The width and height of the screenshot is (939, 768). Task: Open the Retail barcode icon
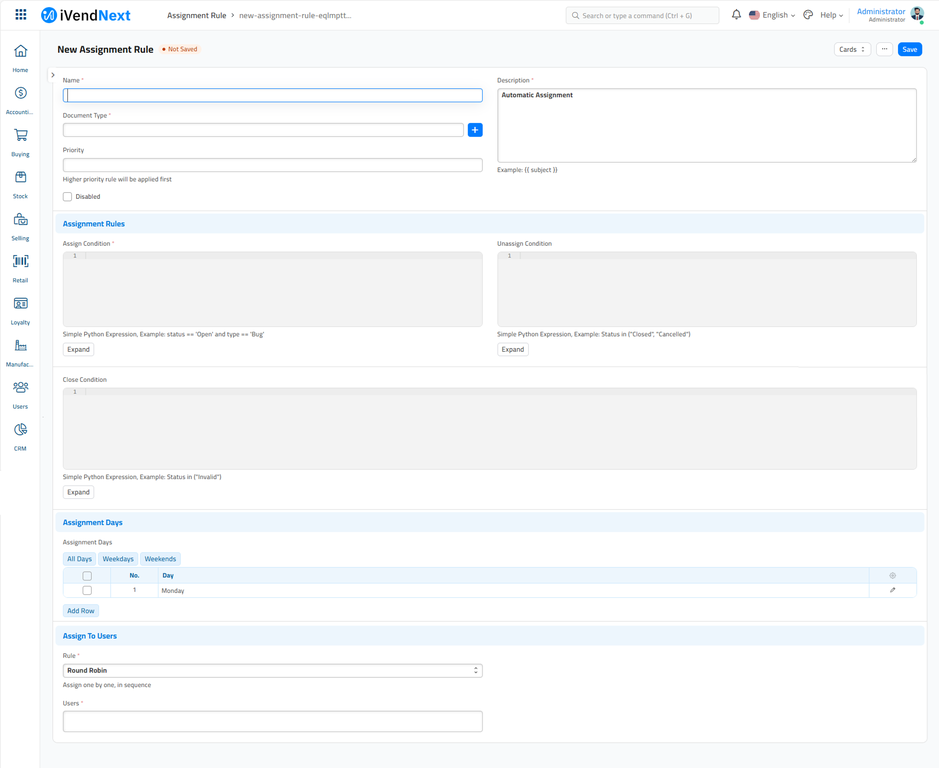(20, 262)
